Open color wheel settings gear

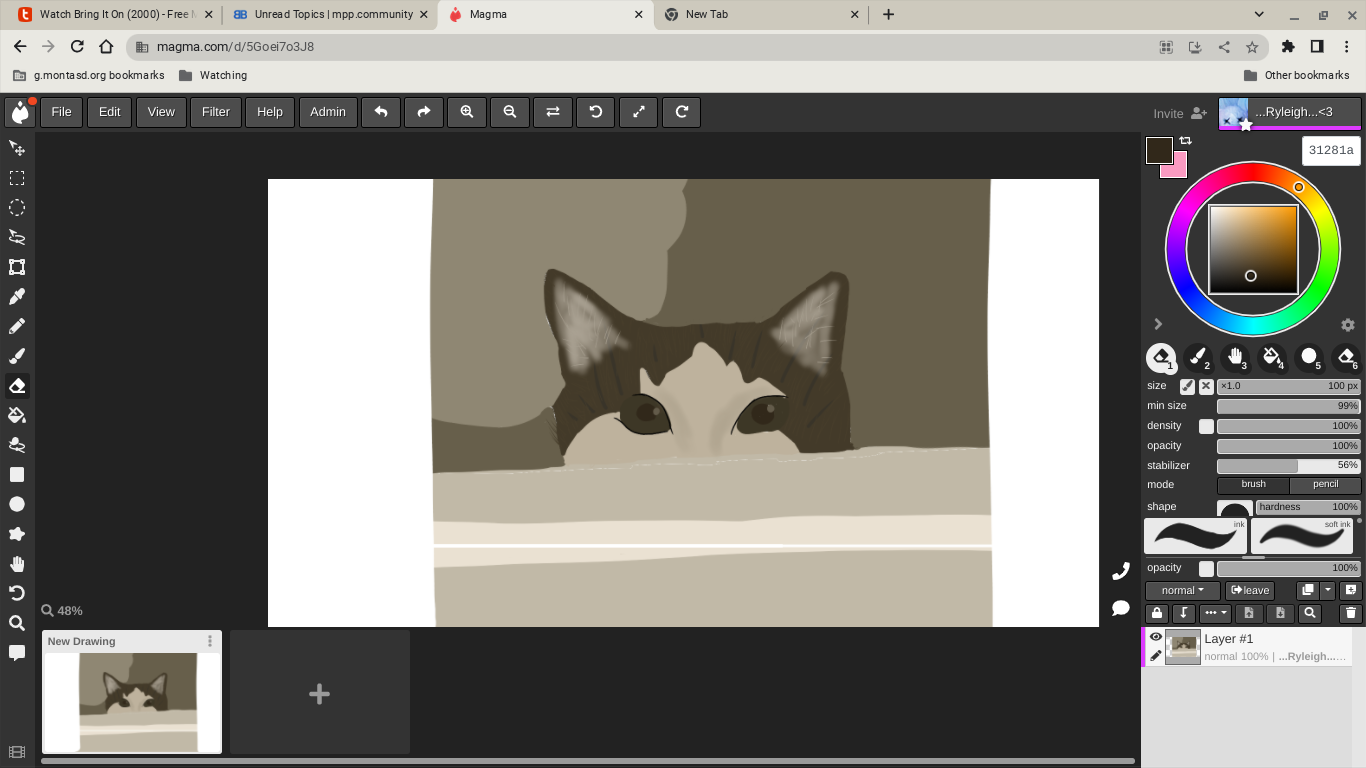point(1348,325)
